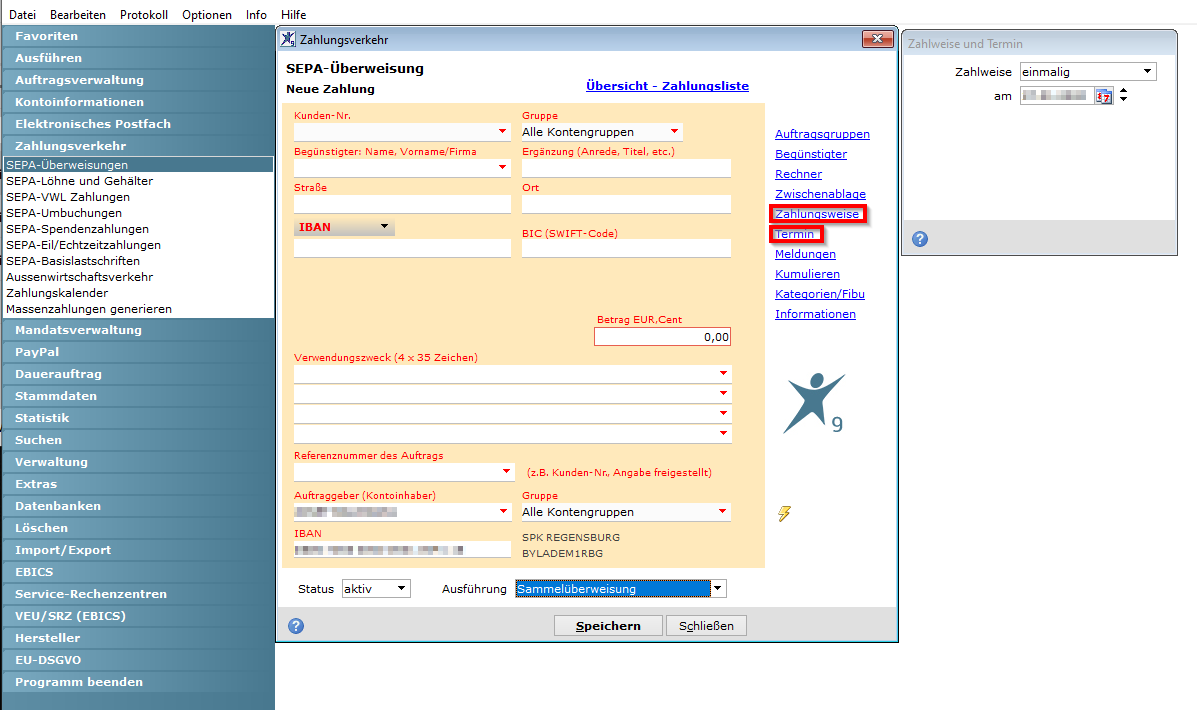Click the Ort input field
Image resolution: width=1197 pixels, height=710 pixels.
pyautogui.click(x=626, y=204)
